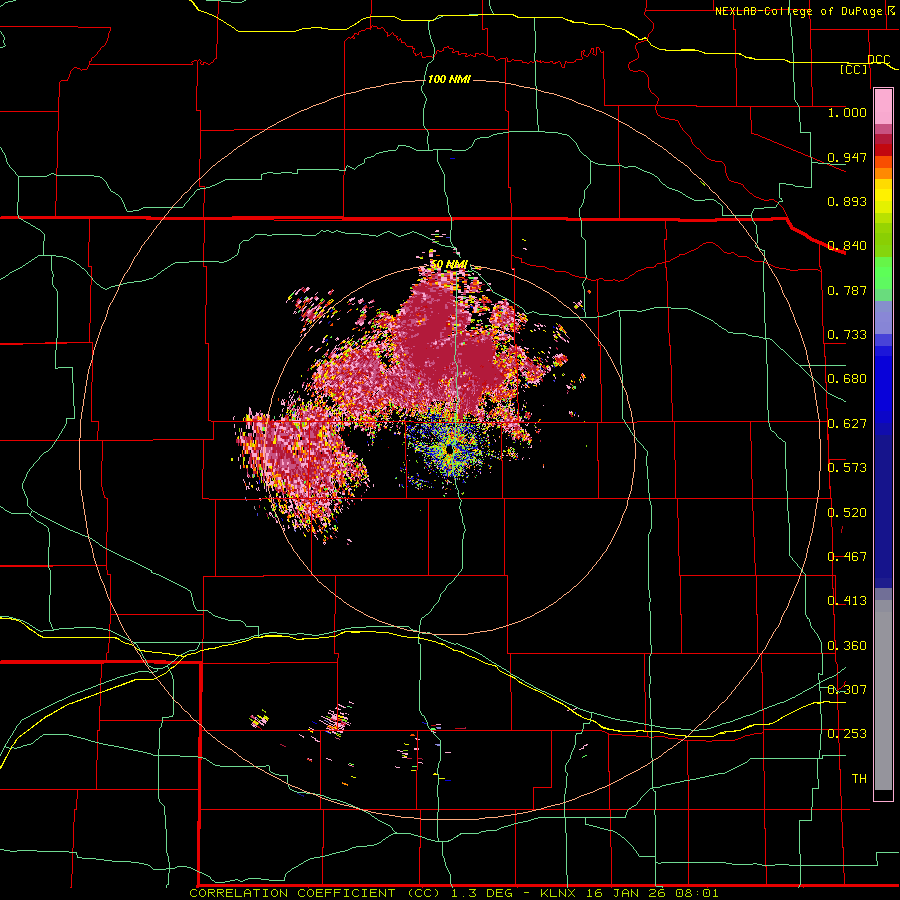Click the "1.3 DEG" elevation angle text
Screen dimensions: 900x900
coord(483,893)
